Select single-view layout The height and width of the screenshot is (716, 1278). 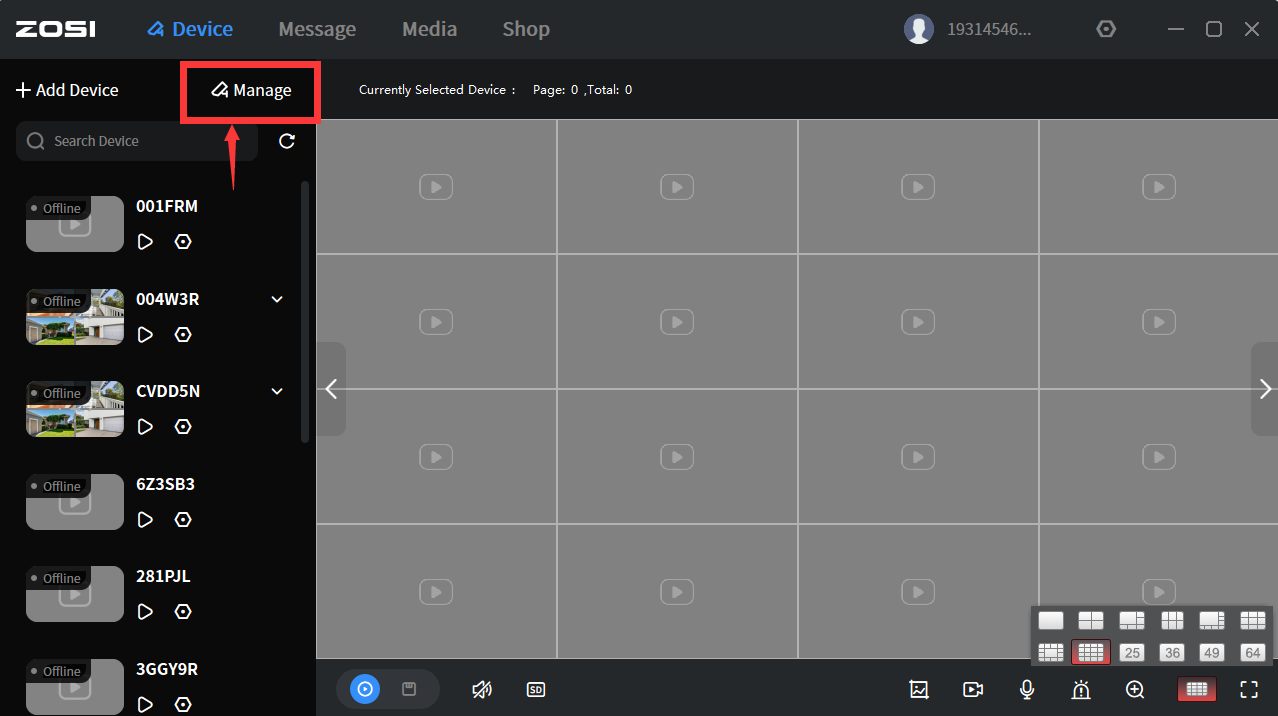click(1051, 620)
